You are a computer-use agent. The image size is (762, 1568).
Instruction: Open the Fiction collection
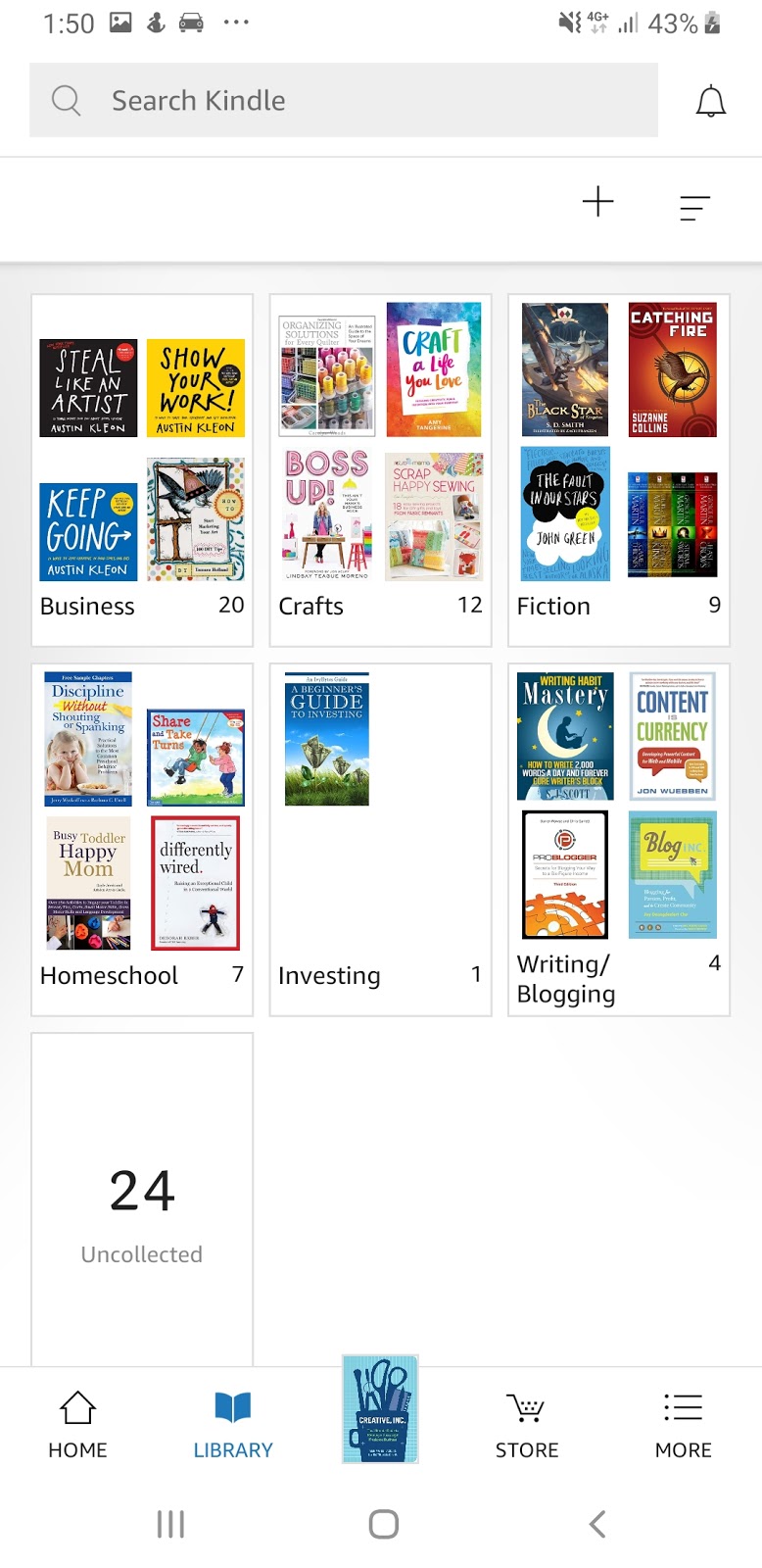[619, 470]
